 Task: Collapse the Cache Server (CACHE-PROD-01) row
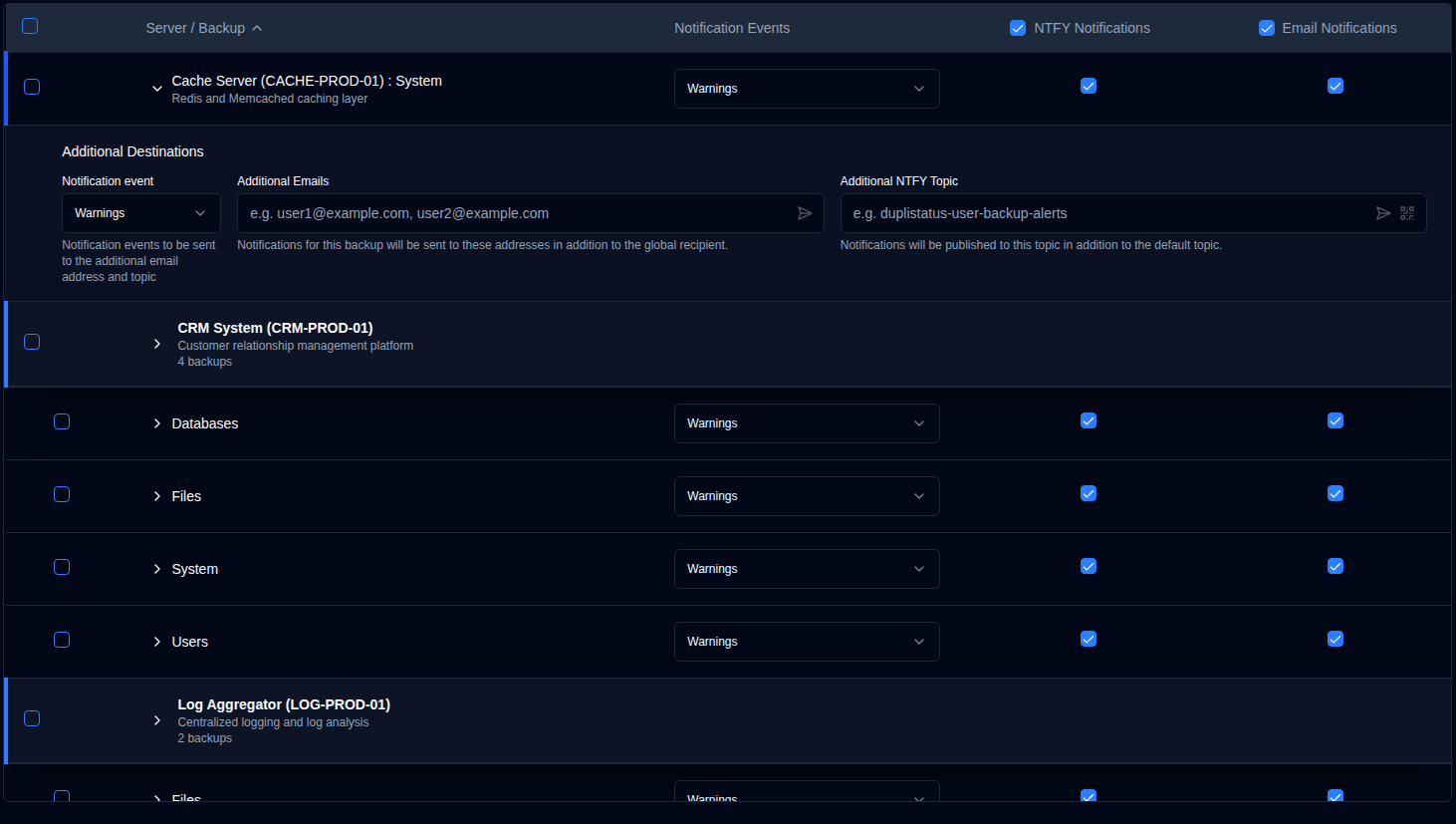coord(157,88)
